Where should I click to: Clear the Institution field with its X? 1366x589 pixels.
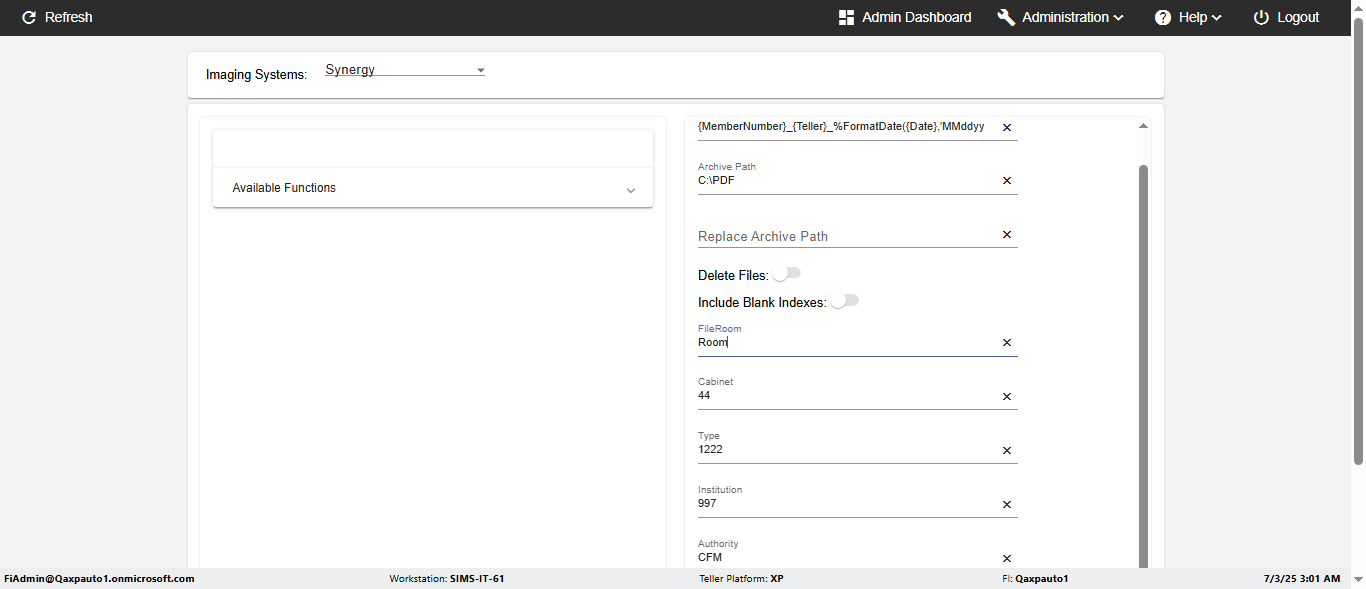[x=1007, y=505]
